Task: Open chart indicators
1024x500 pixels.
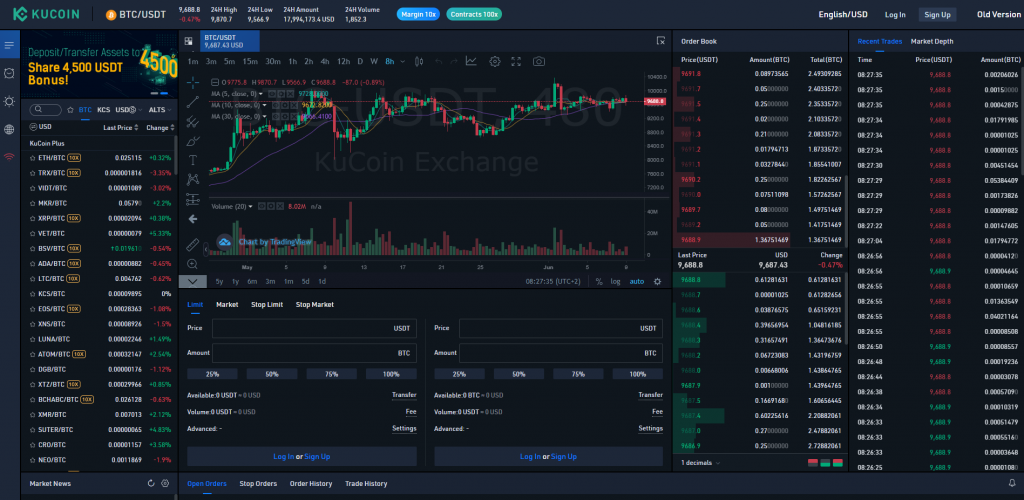Action: 471,61
